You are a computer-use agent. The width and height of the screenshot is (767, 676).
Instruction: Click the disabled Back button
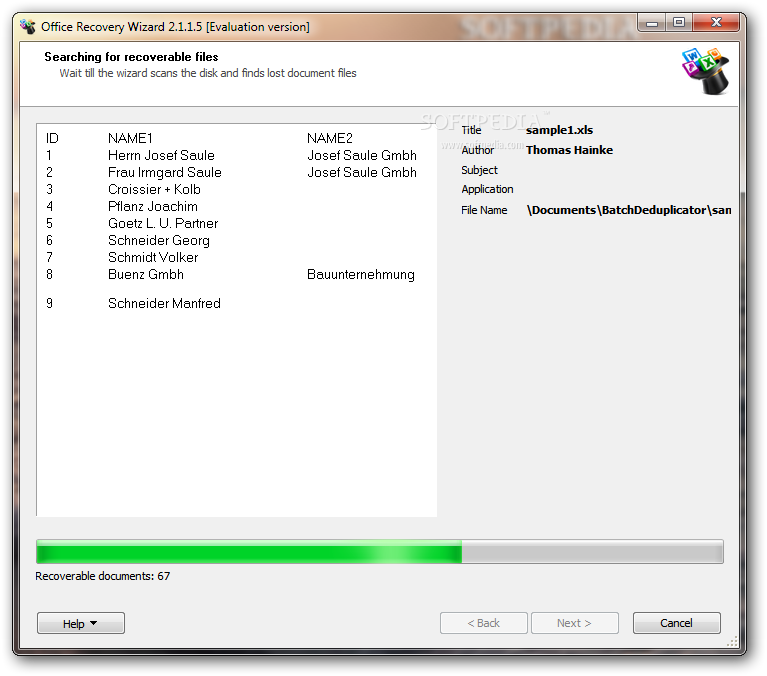(x=483, y=623)
